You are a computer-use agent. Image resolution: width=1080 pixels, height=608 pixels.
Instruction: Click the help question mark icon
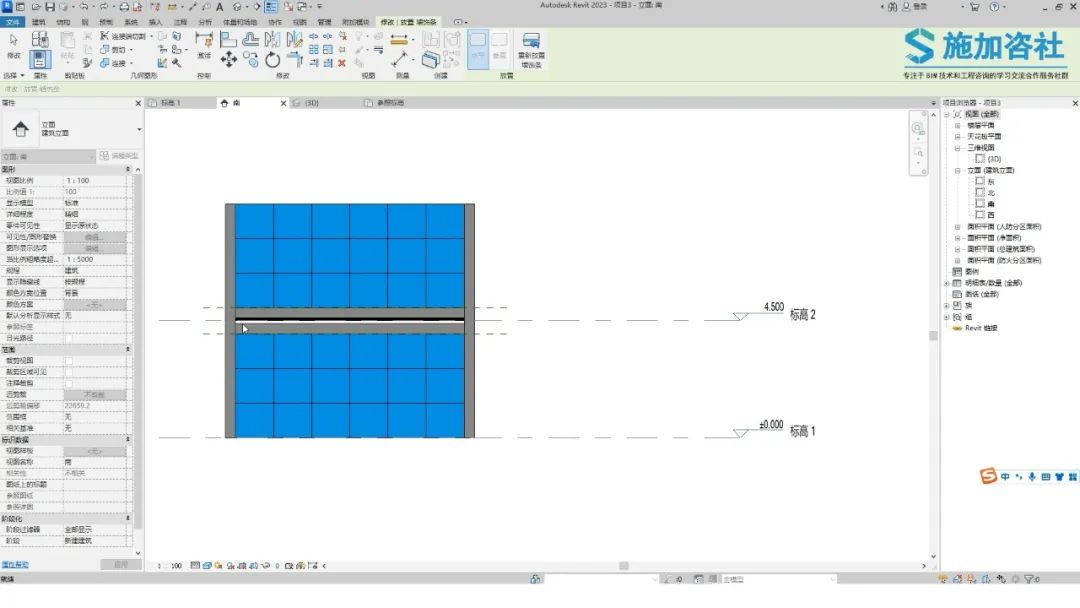click(994, 6)
